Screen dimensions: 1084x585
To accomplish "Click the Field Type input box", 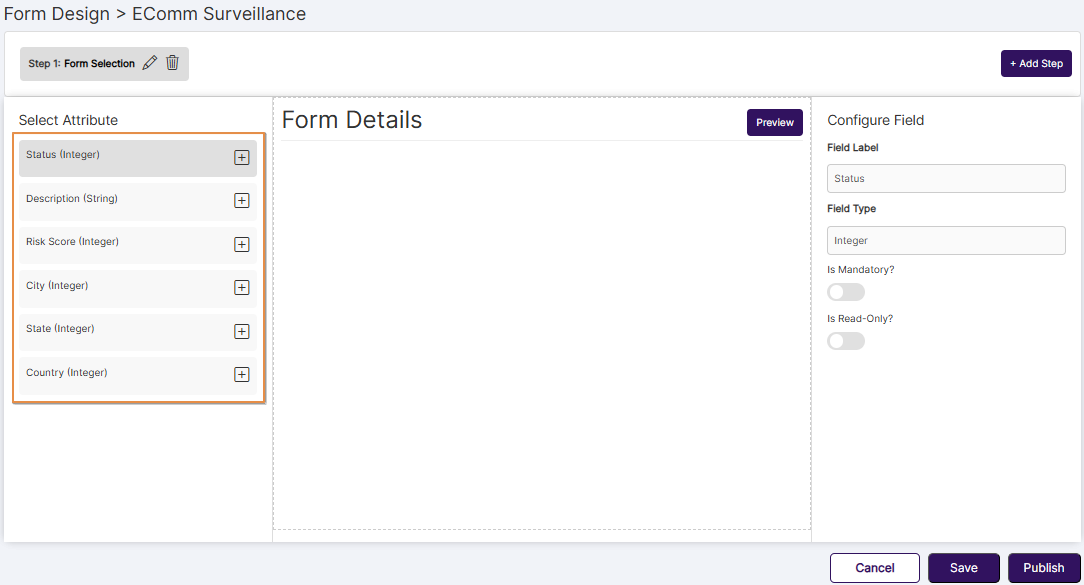I will pyautogui.click(x=946, y=241).
